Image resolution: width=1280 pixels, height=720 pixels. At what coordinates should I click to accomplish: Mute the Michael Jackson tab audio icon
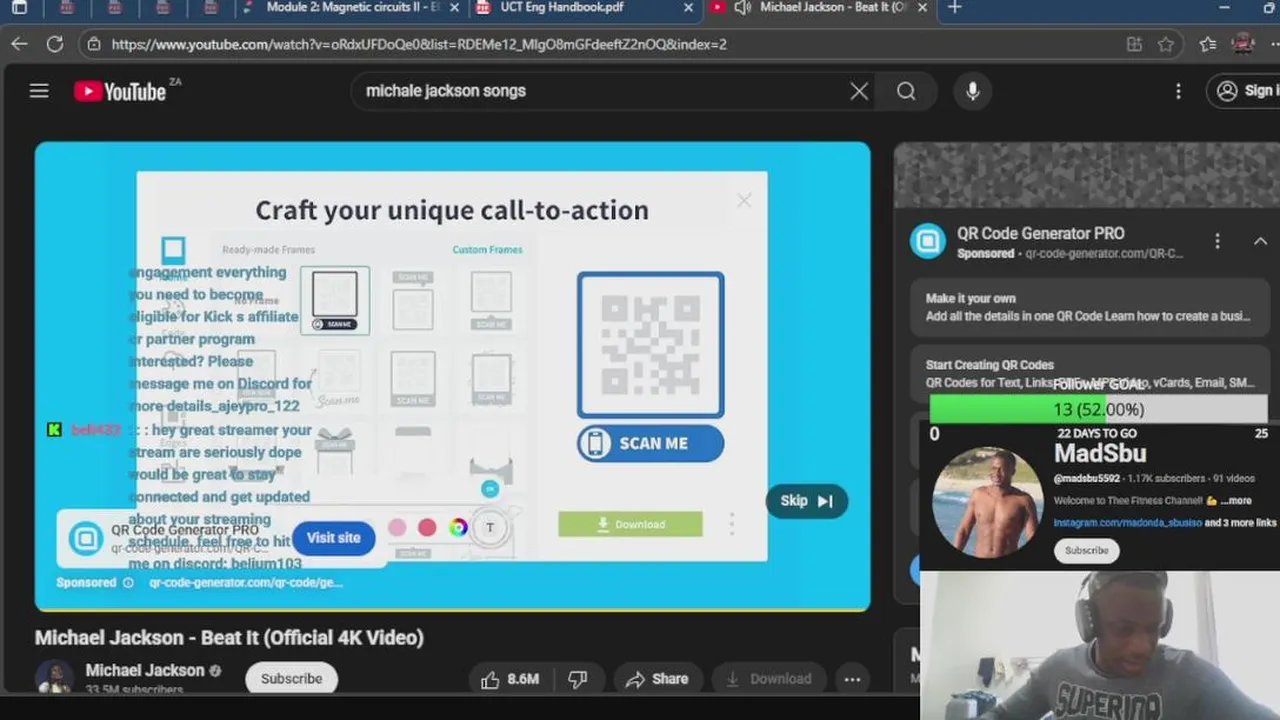(x=742, y=7)
